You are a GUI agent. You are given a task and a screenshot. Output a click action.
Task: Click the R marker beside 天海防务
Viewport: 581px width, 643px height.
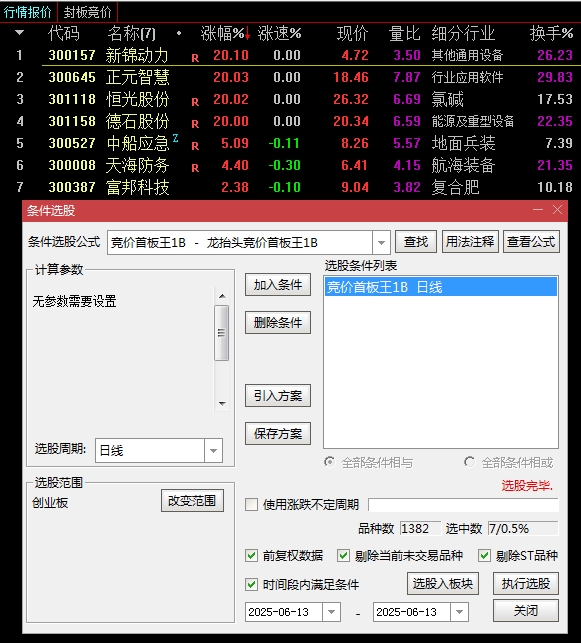(x=195, y=168)
